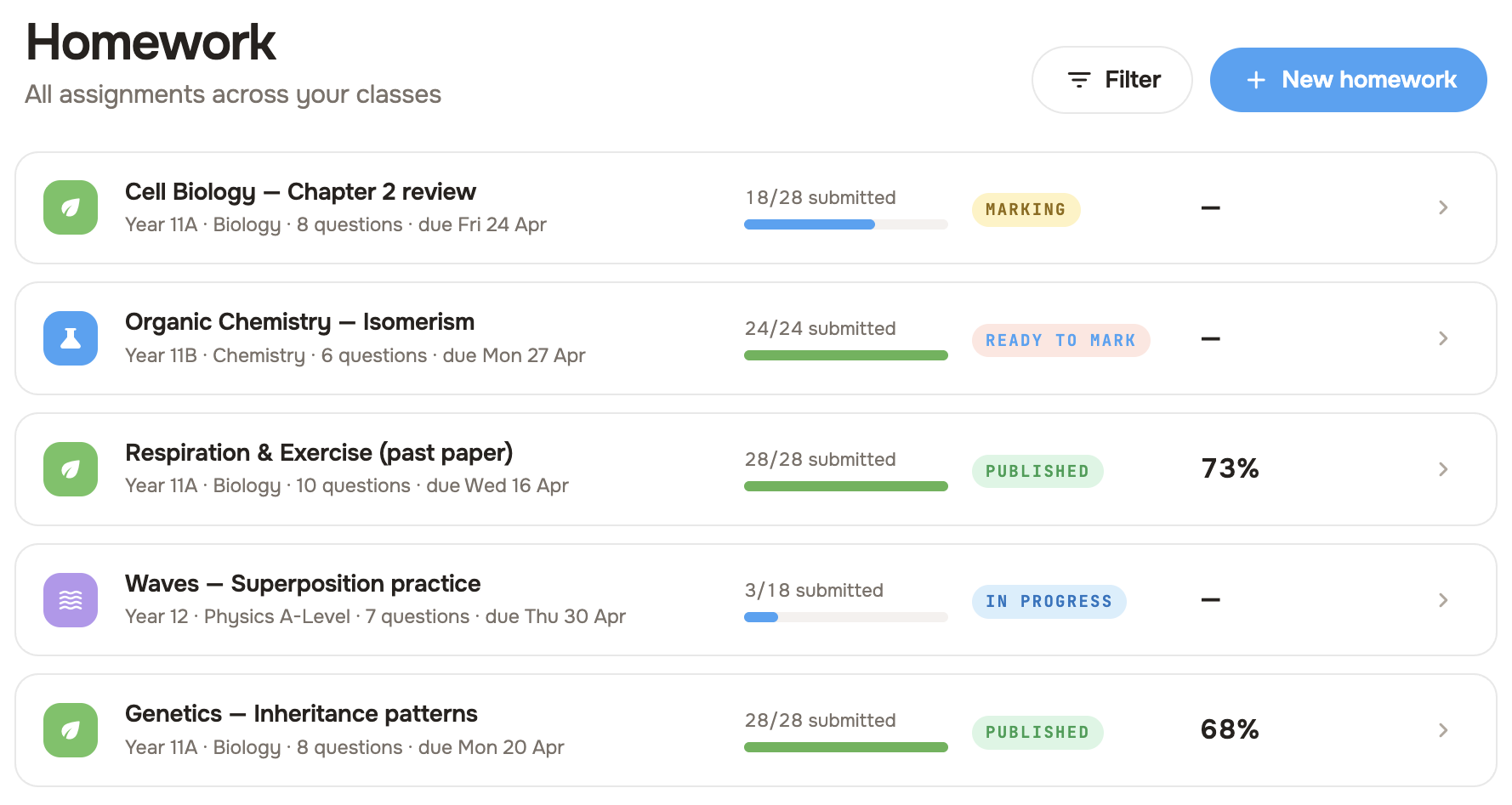The height and width of the screenshot is (805, 1512).
Task: Open the Genetics row chevron arrow
Action: (x=1443, y=730)
